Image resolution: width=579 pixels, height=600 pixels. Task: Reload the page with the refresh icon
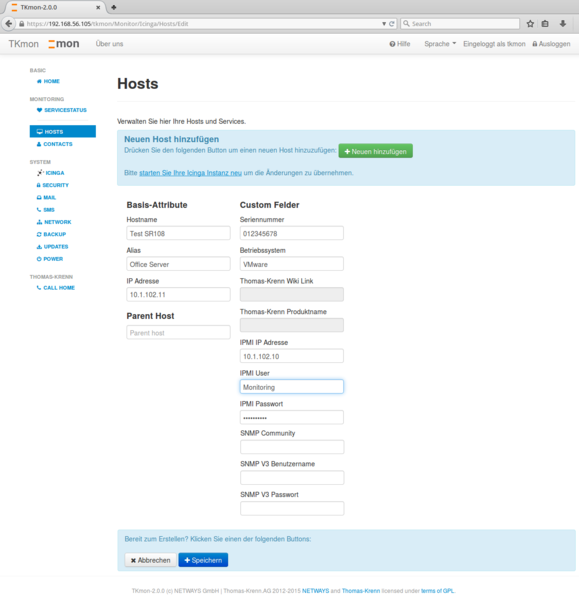[x=391, y=24]
